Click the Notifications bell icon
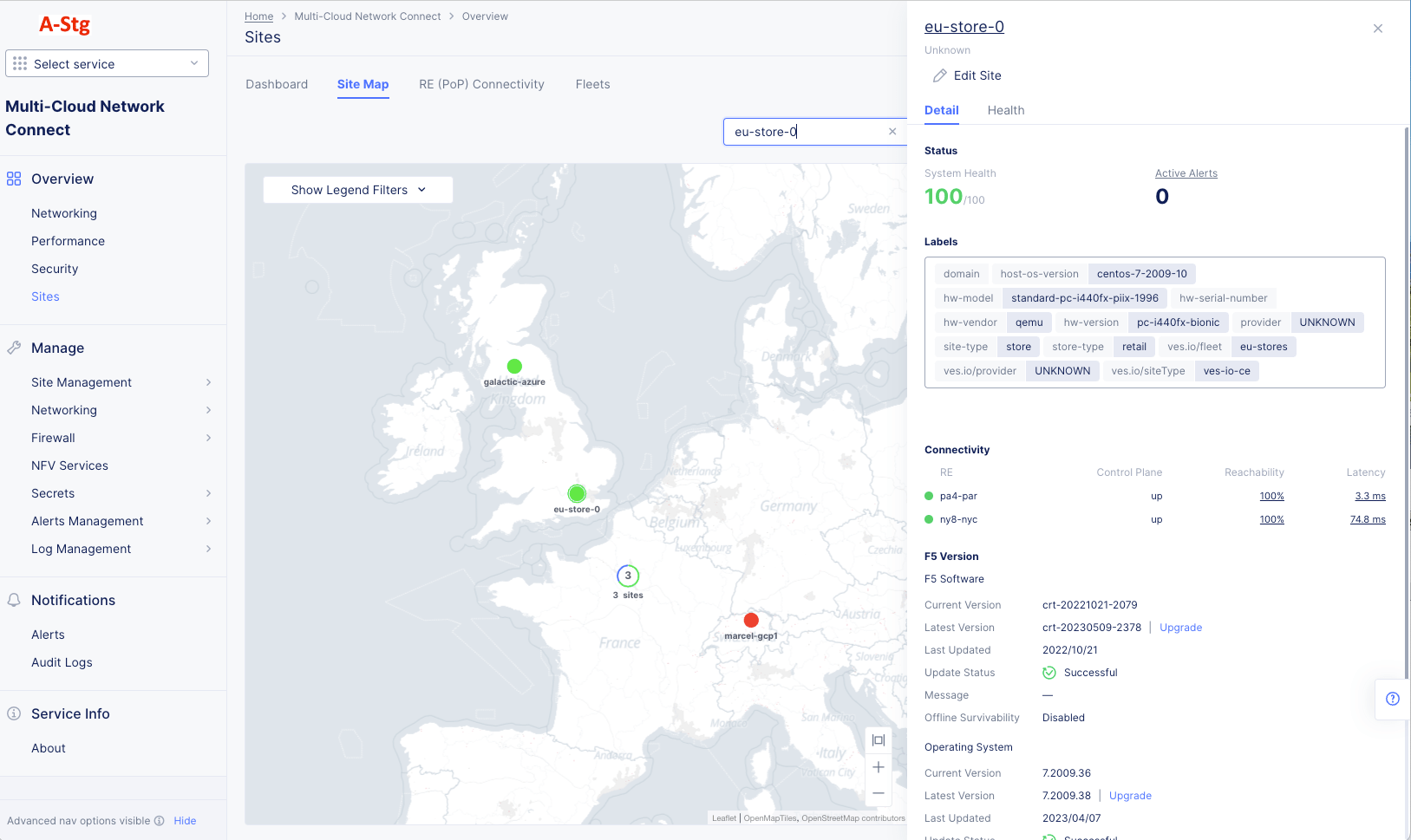The image size is (1411, 840). pyautogui.click(x=13, y=600)
